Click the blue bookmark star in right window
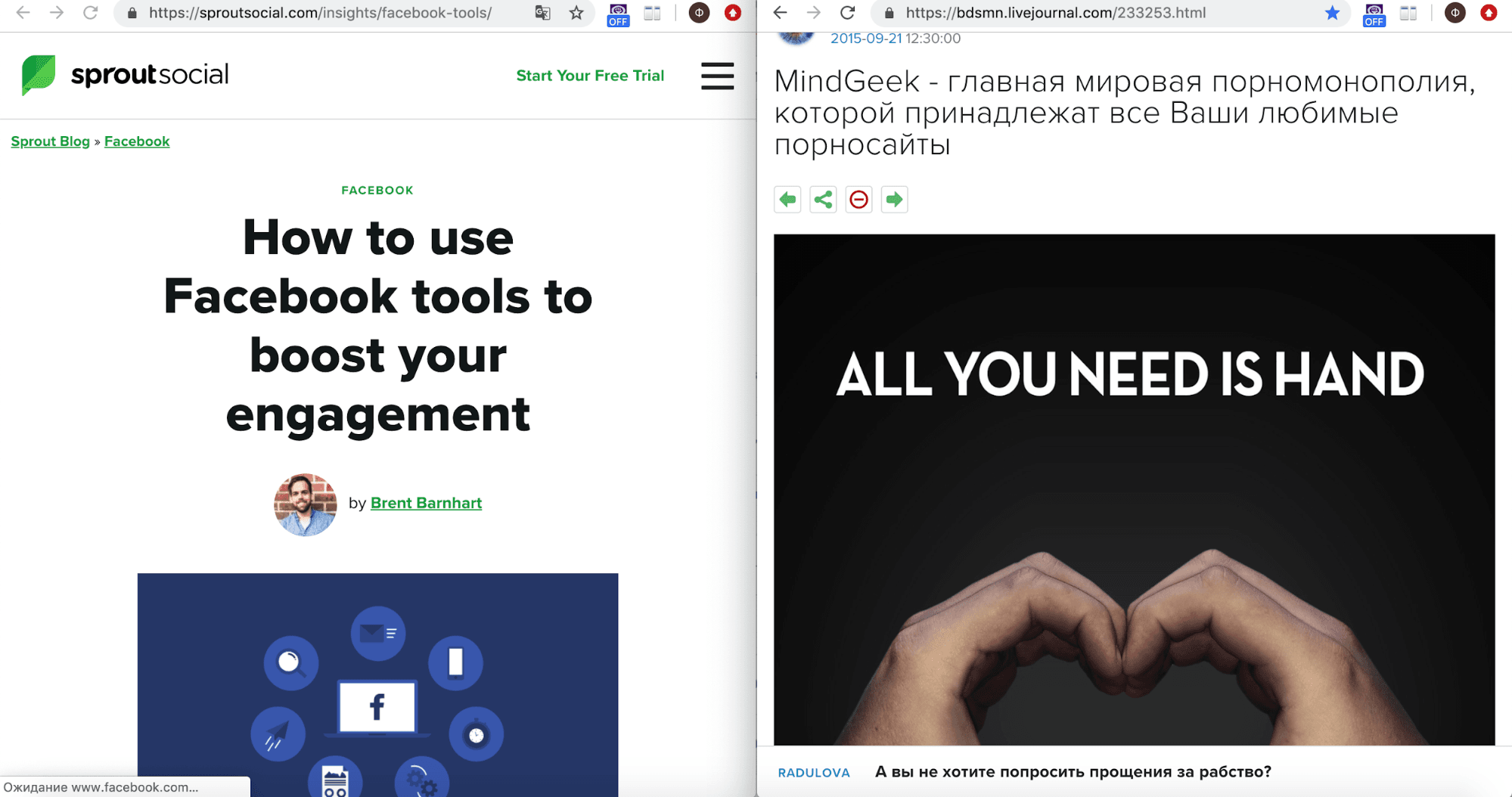 tap(1333, 13)
